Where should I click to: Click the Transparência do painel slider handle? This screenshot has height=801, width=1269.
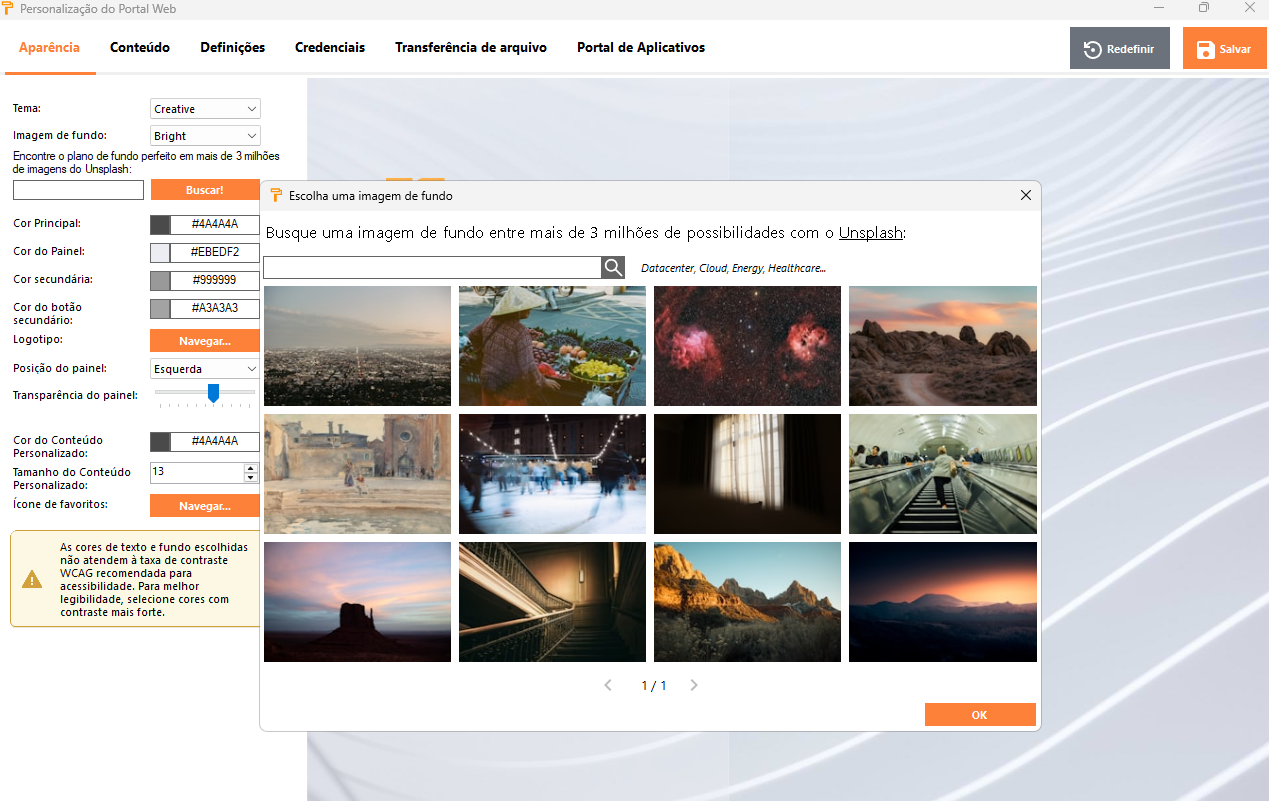[x=213, y=394]
